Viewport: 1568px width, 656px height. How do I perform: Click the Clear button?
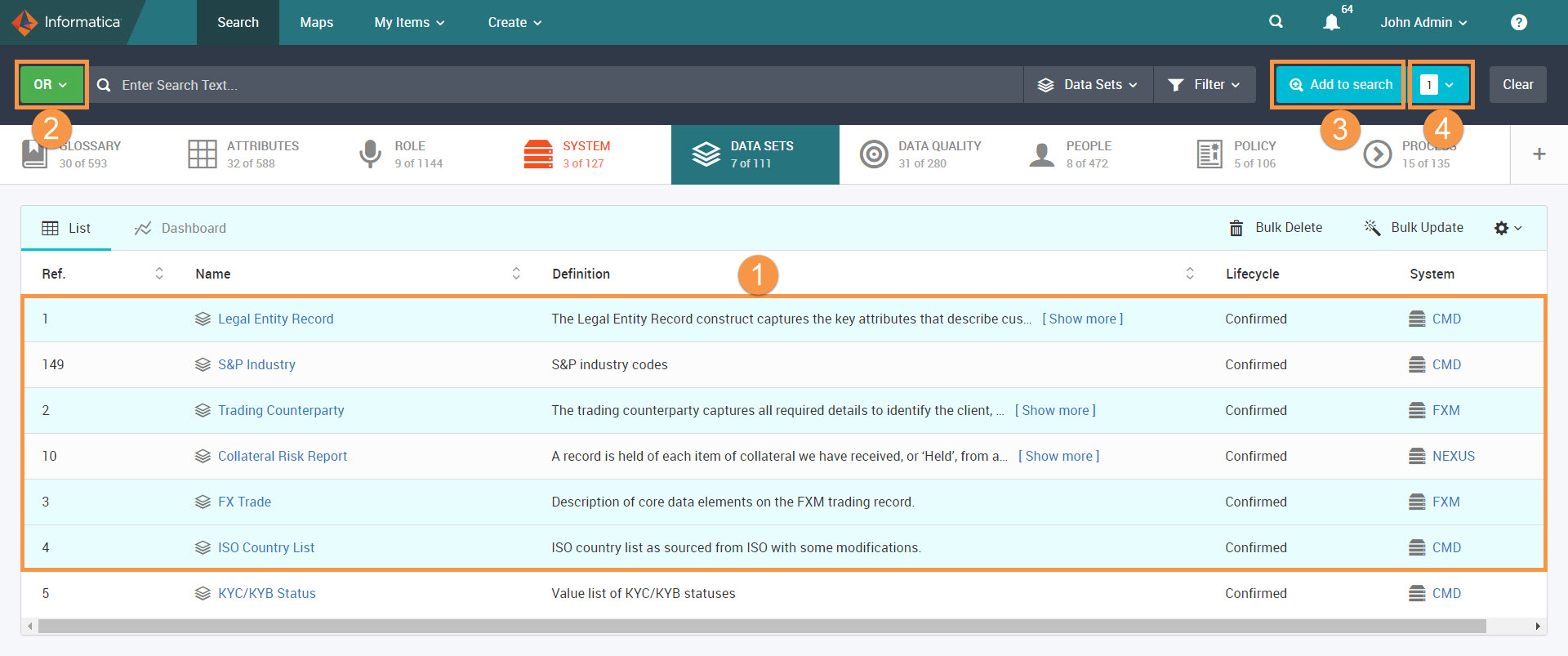[1518, 85]
